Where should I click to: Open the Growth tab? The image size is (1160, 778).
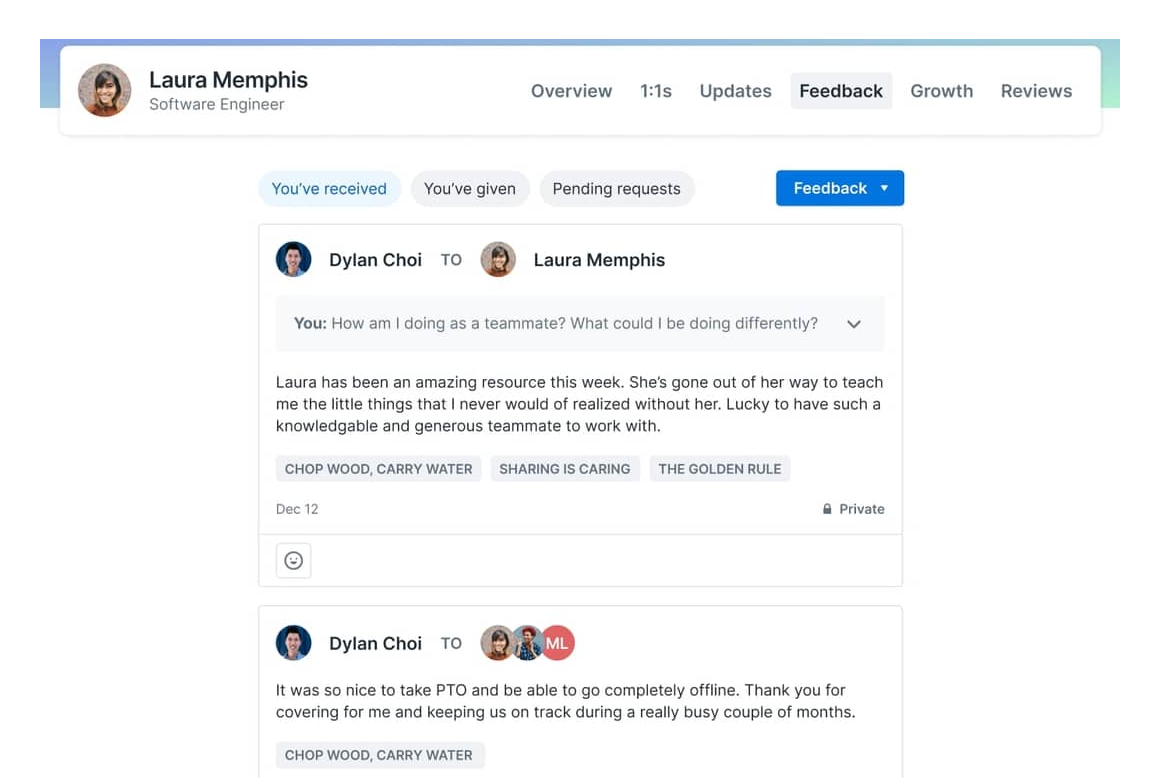point(941,91)
